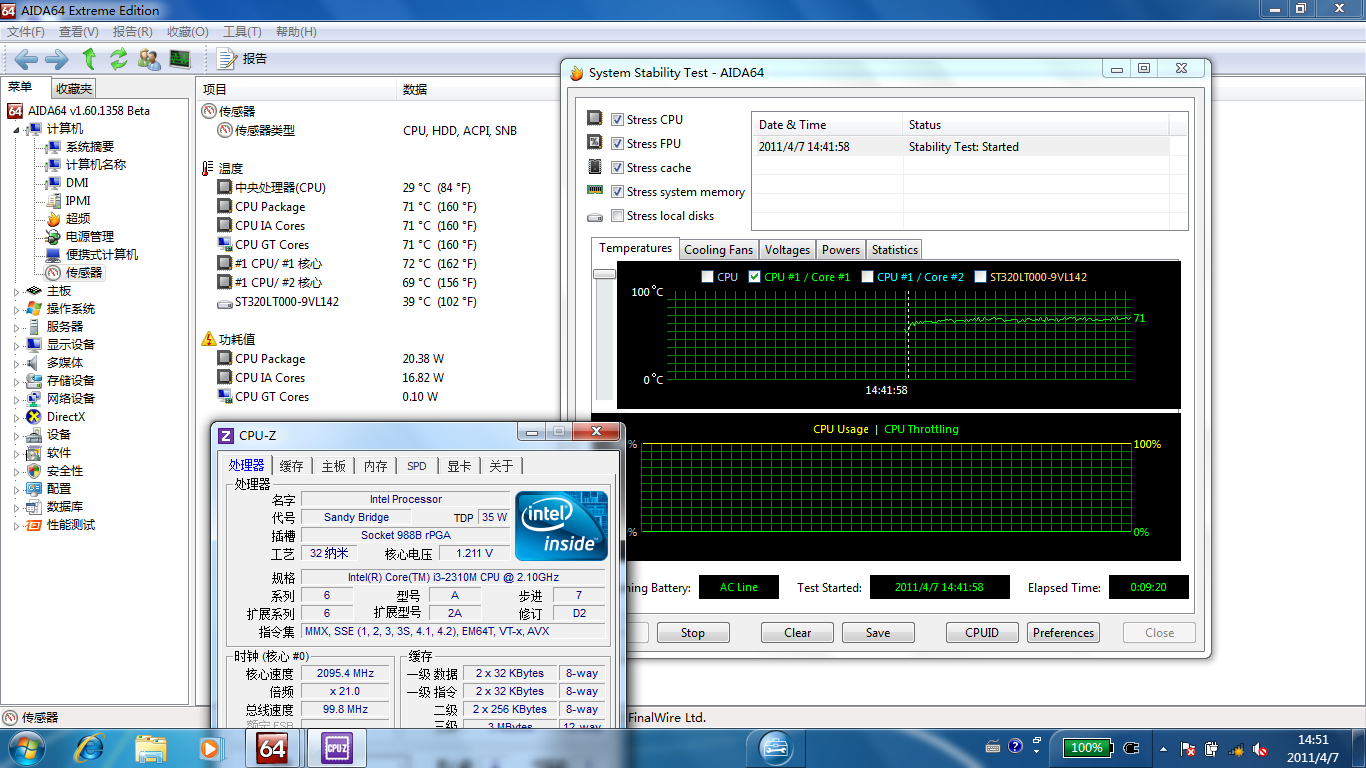Switch to CPU-Z SPD tab
The height and width of the screenshot is (768, 1366).
pyautogui.click(x=416, y=466)
